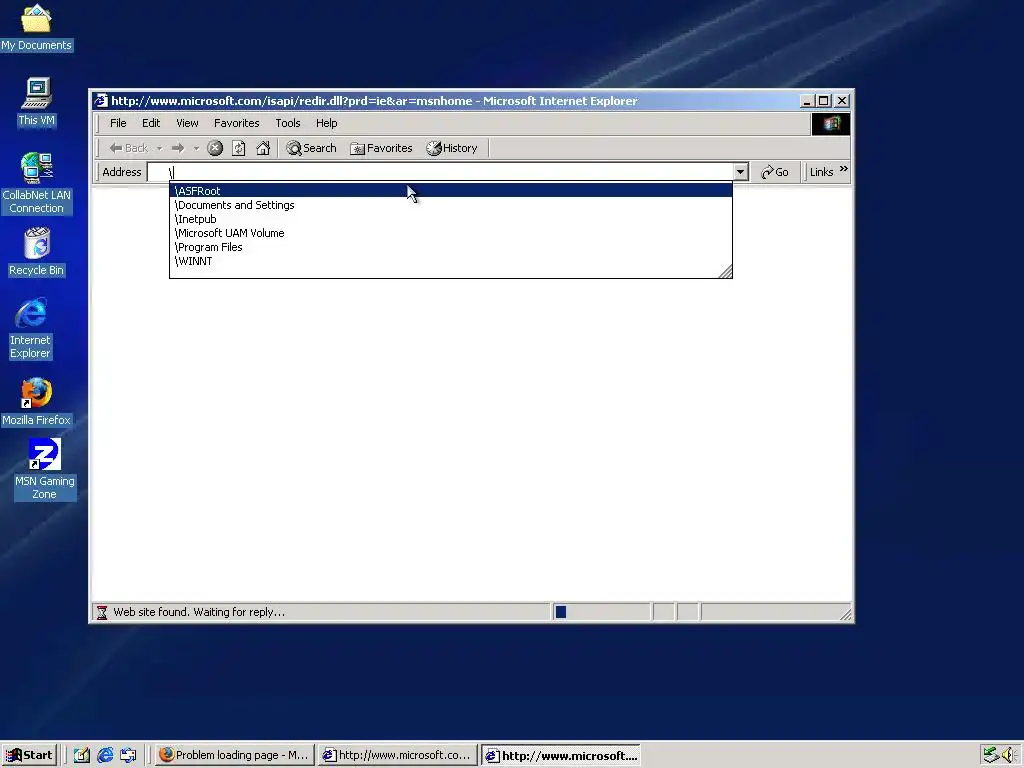The height and width of the screenshot is (768, 1024).
Task: Open the Tools menu
Action: point(288,123)
